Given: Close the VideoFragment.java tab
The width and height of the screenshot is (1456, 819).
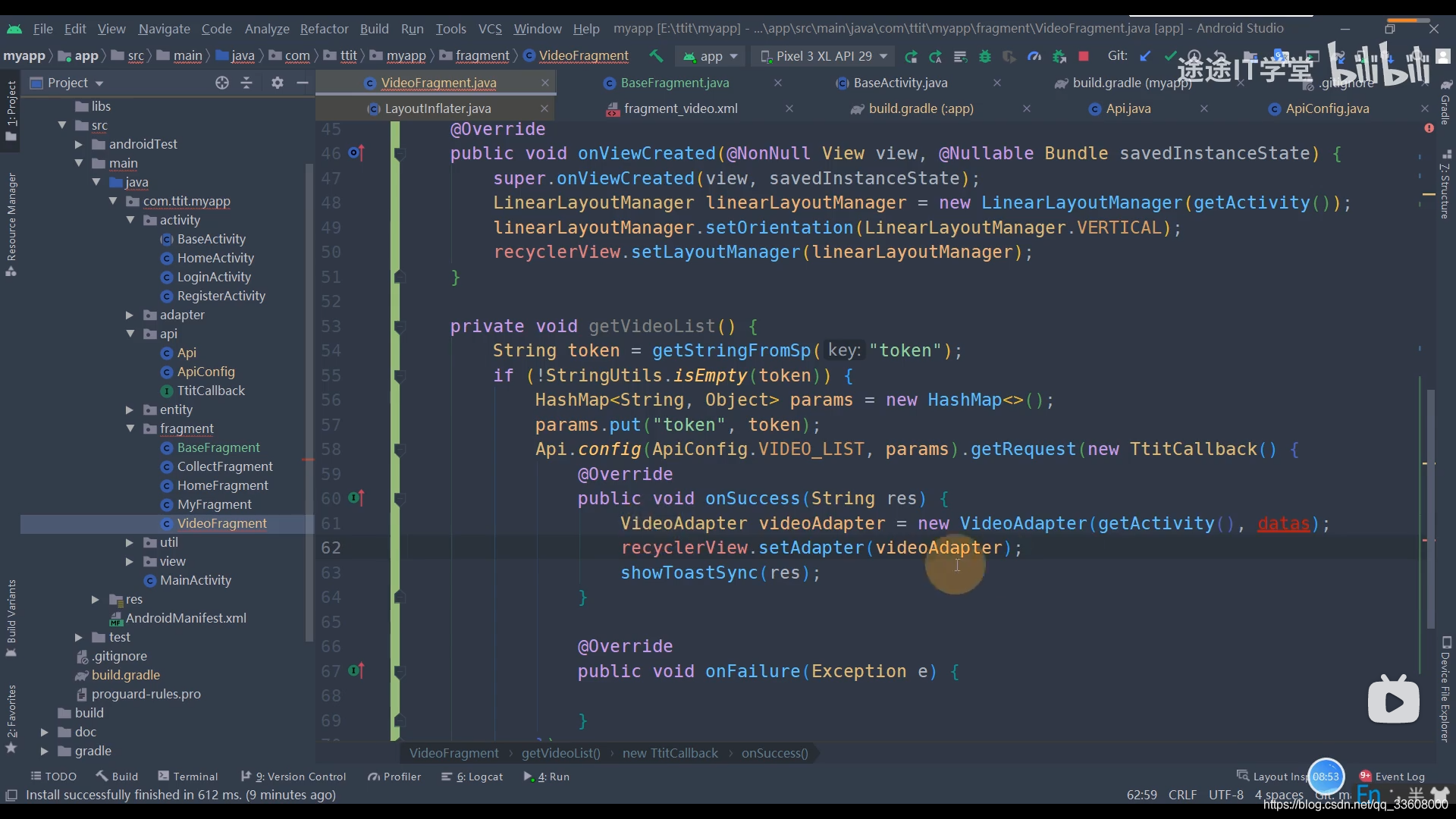Looking at the screenshot, I should click(x=544, y=83).
